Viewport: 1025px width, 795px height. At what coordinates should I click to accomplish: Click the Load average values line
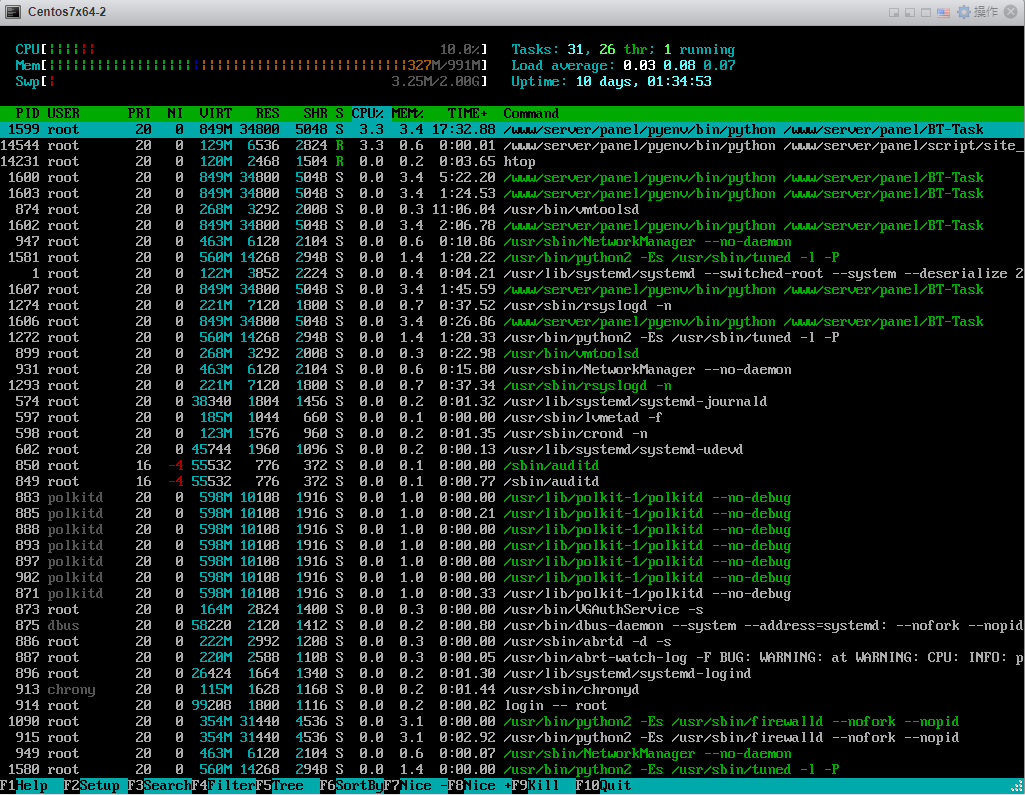click(623, 65)
